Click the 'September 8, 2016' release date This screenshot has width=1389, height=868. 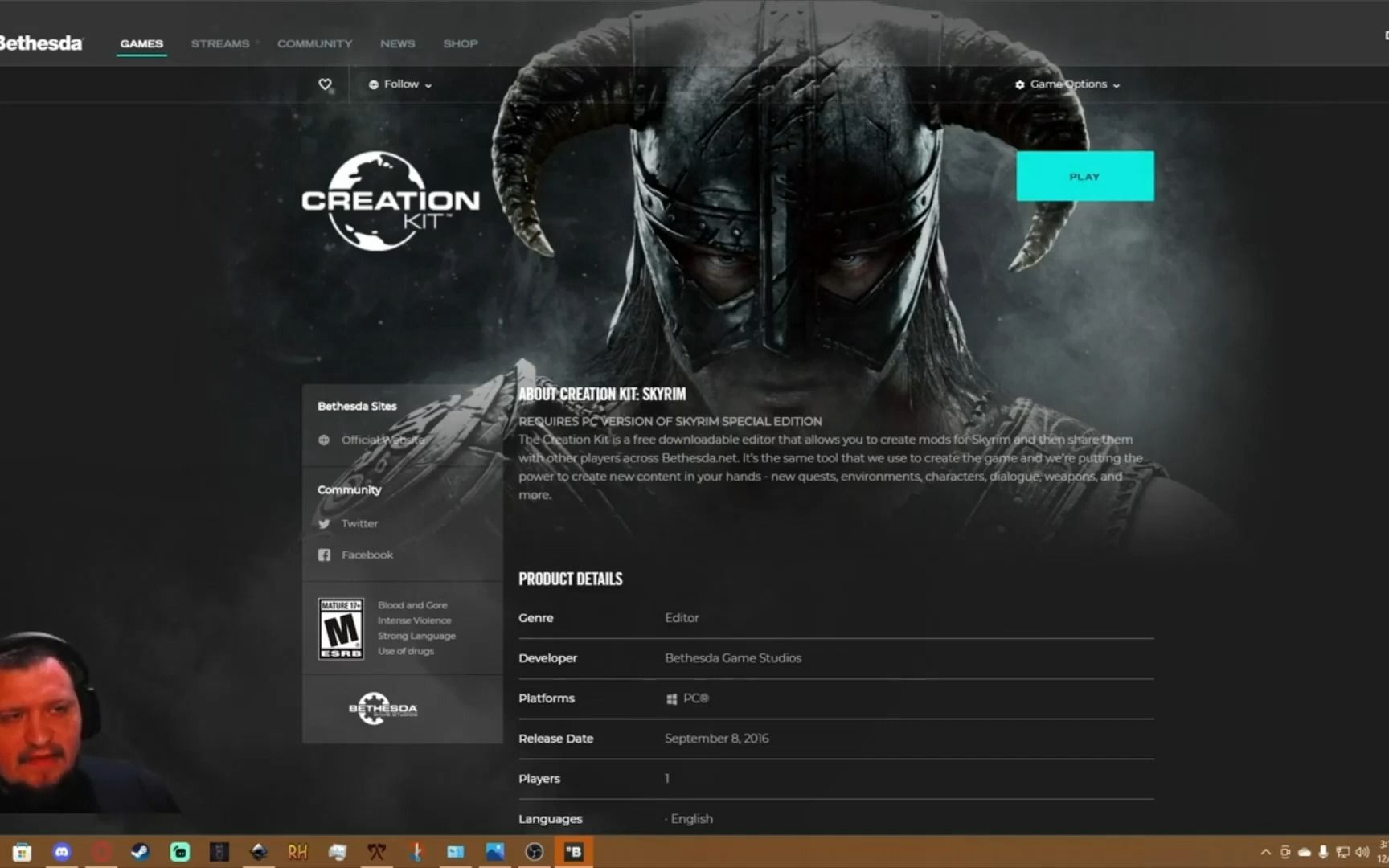(x=716, y=738)
